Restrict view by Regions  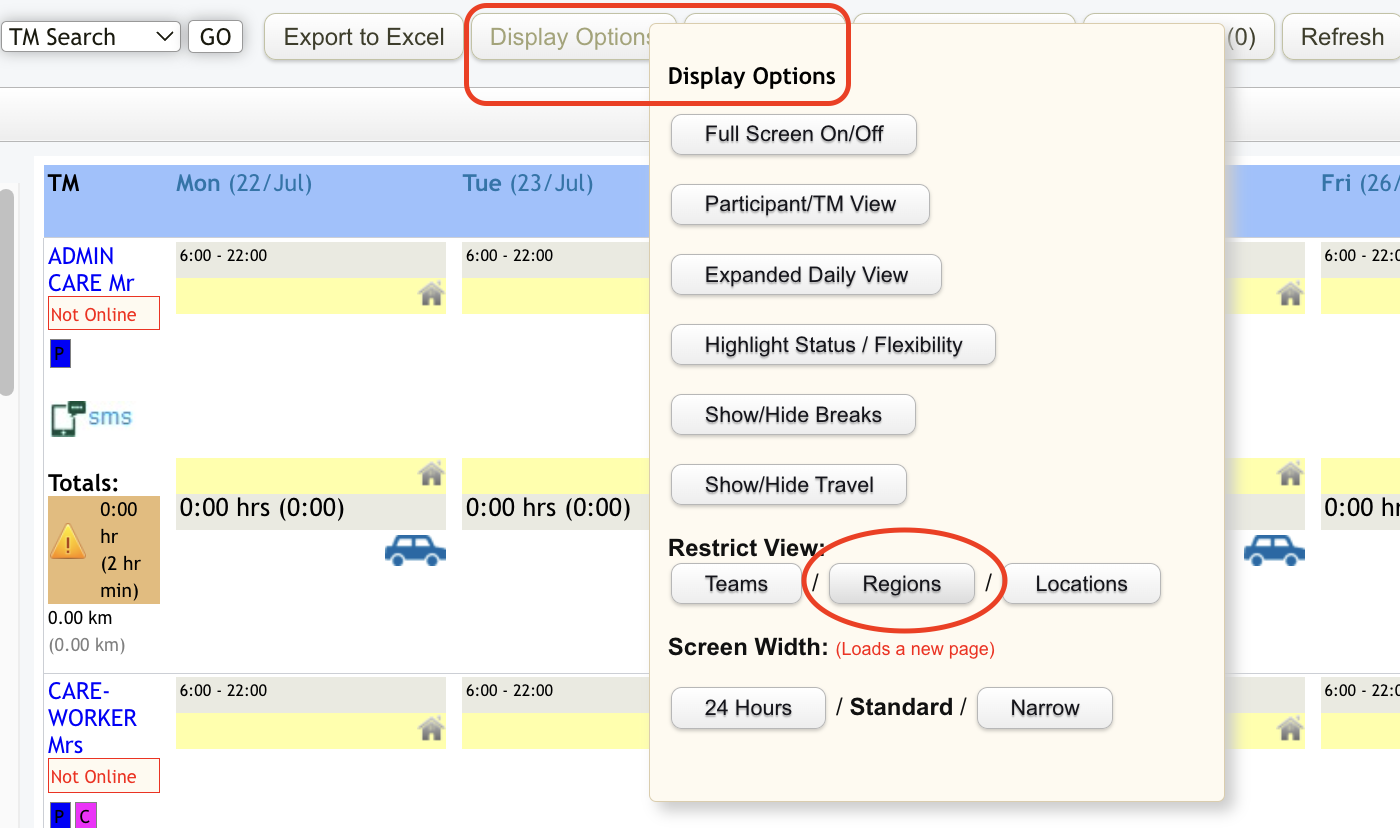tap(901, 584)
